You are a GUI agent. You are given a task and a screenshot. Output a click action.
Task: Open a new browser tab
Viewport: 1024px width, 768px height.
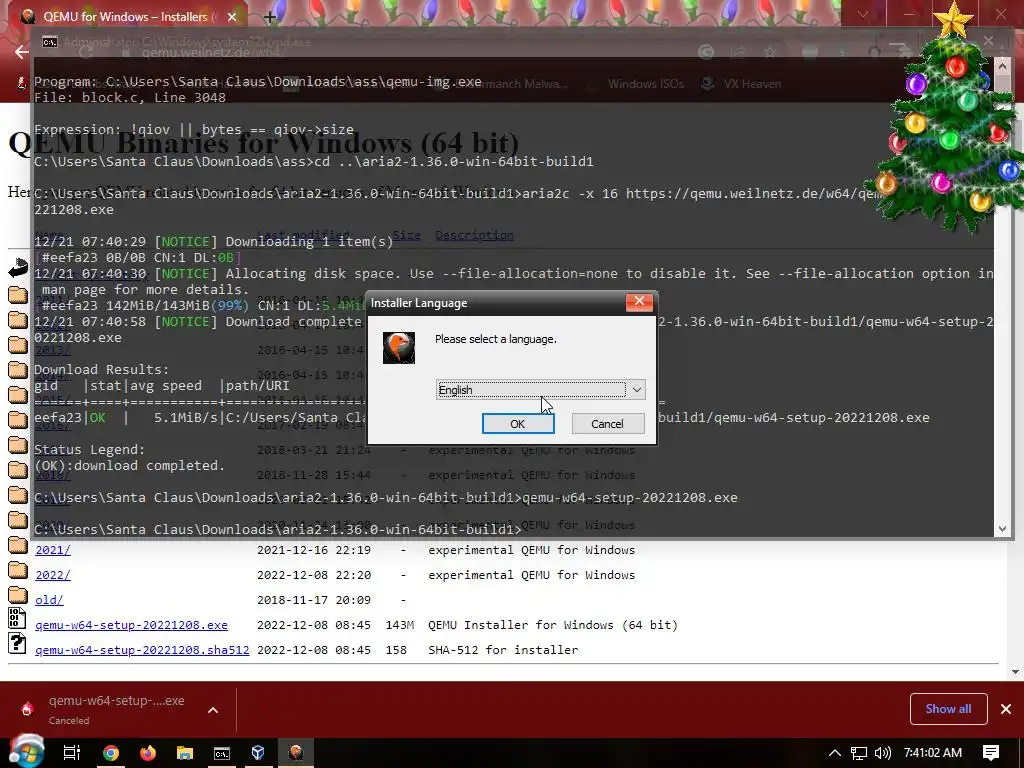(270, 17)
